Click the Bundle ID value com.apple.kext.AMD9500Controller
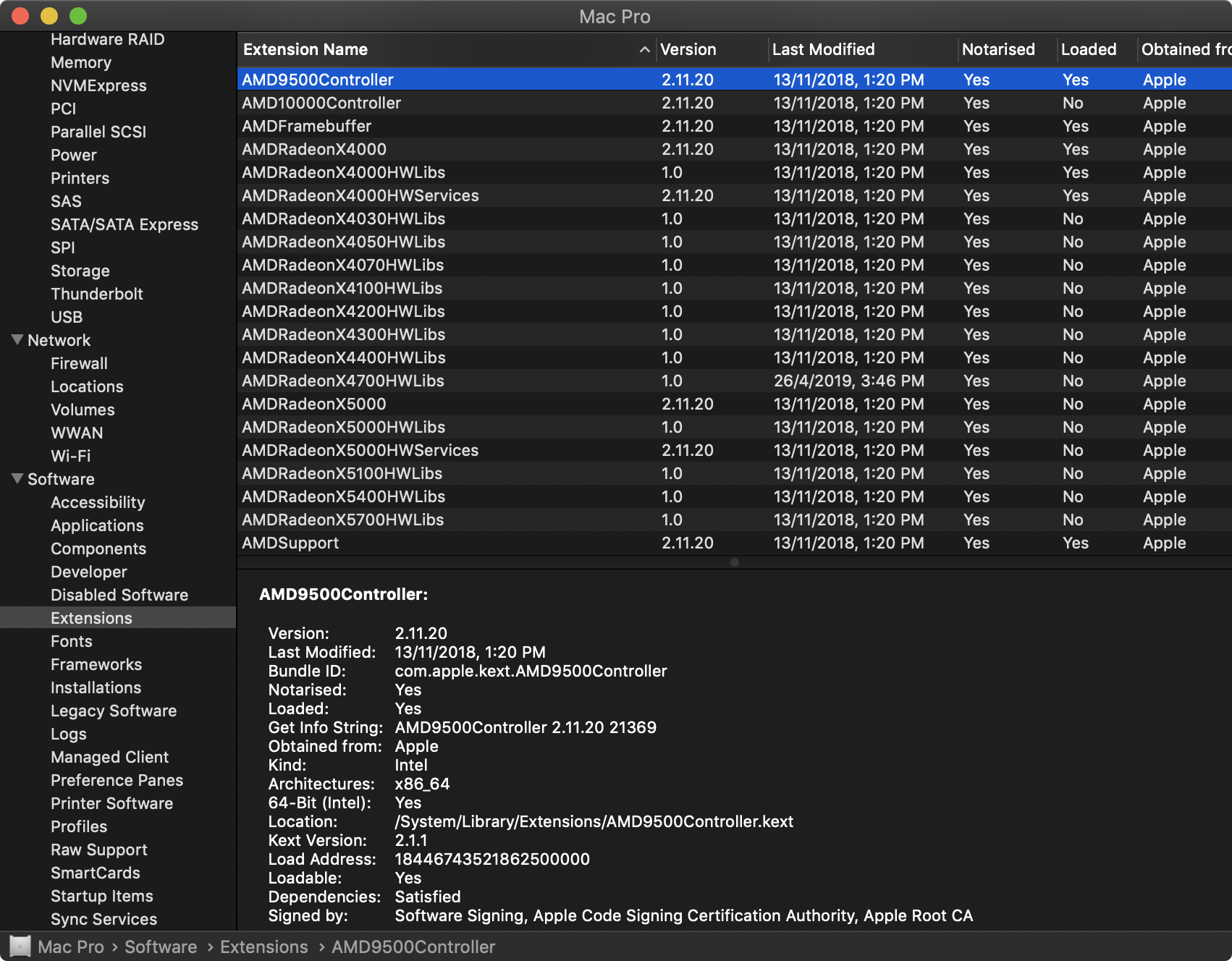The width and height of the screenshot is (1232, 961). coord(531,671)
